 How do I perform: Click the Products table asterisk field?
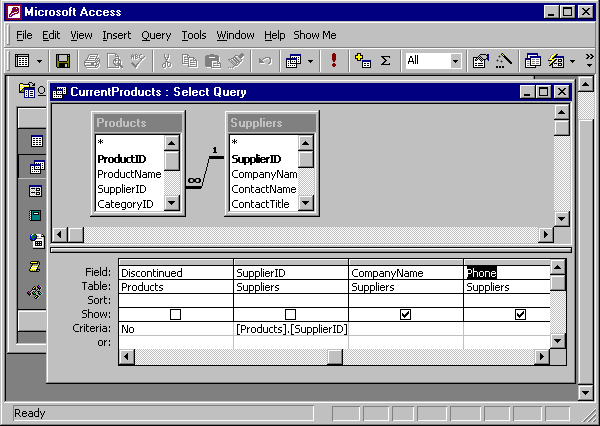point(101,143)
